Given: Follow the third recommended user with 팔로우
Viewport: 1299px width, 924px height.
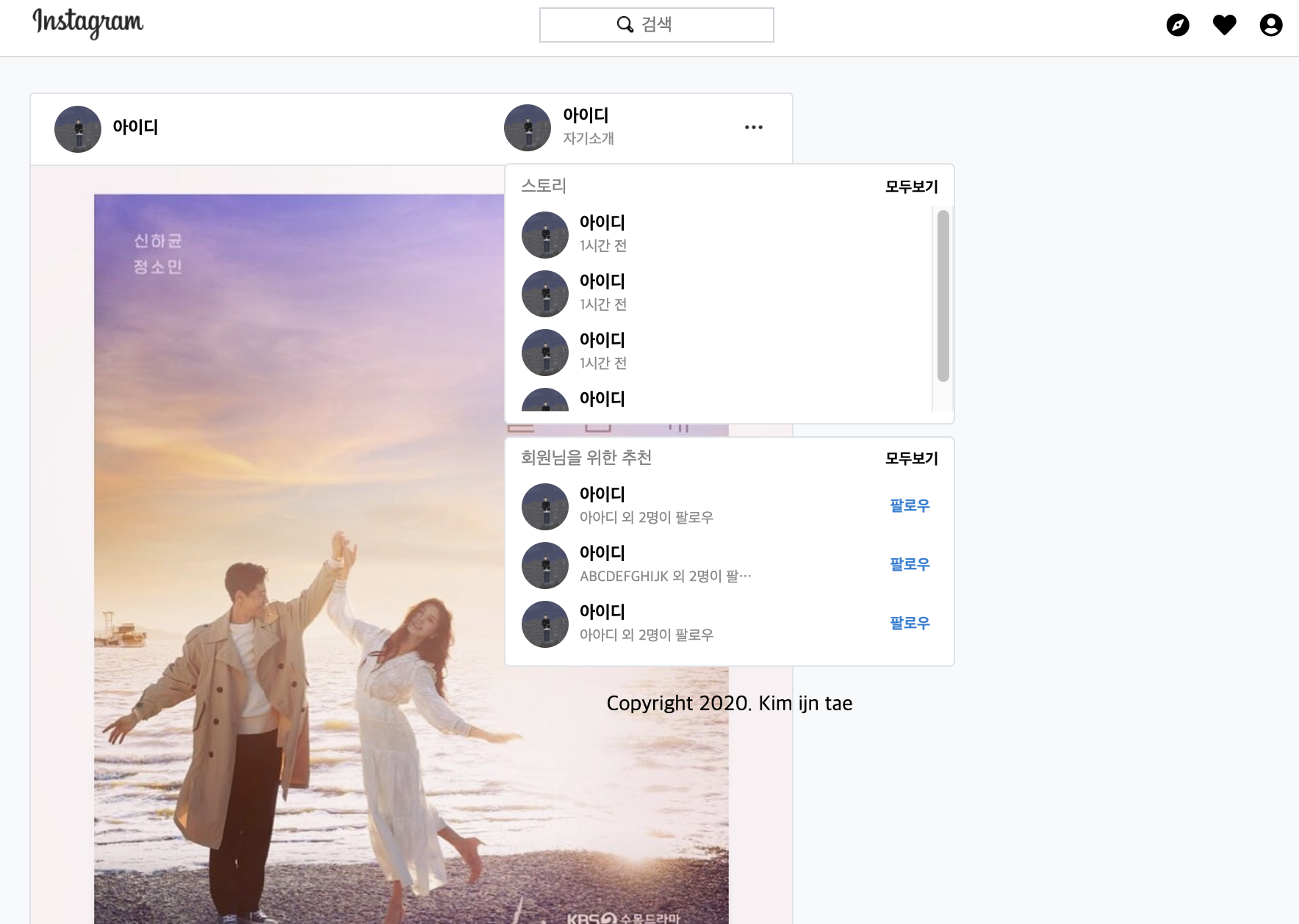Looking at the screenshot, I should [910, 623].
